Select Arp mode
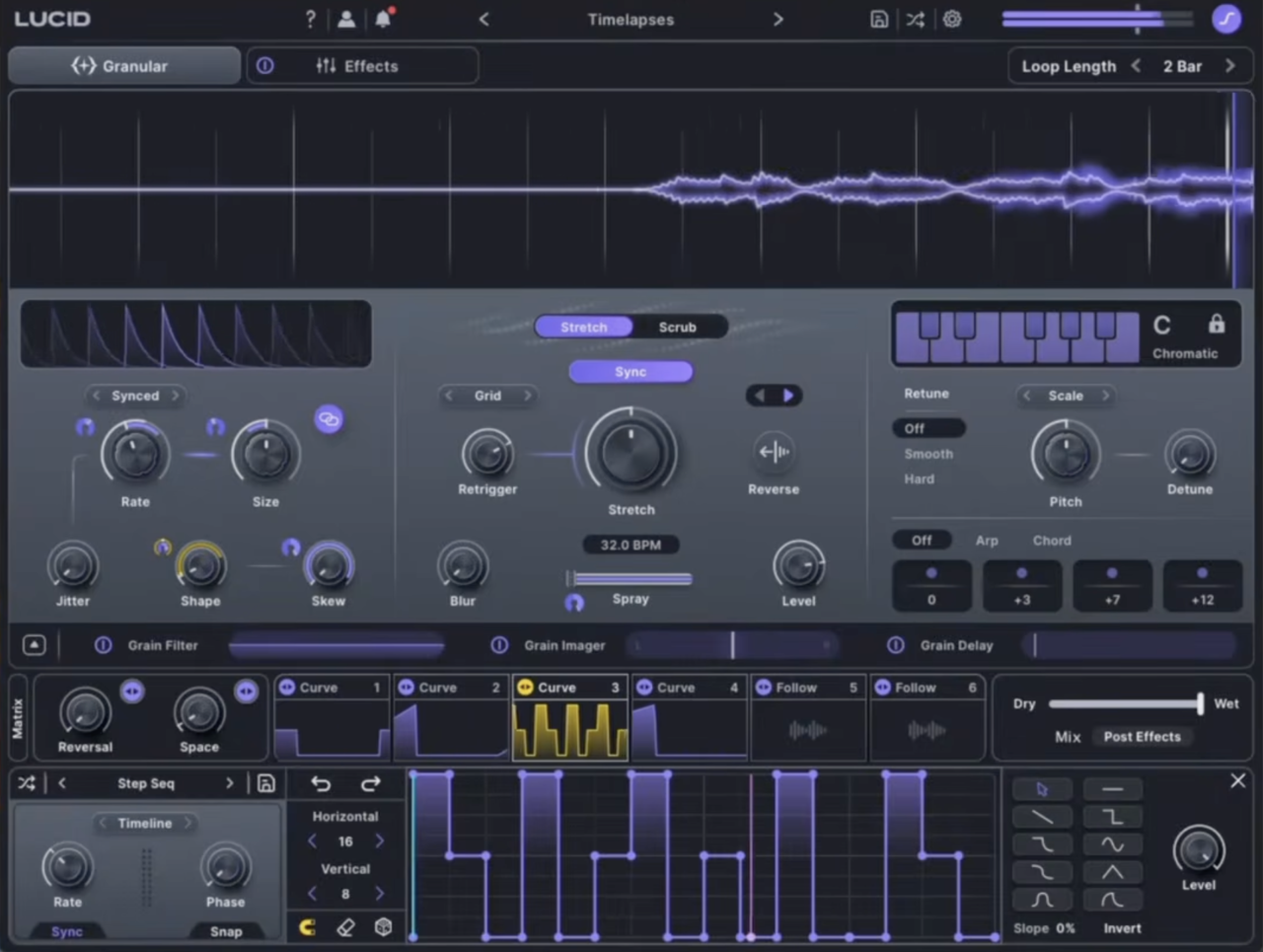Image resolution: width=1263 pixels, height=952 pixels. tap(987, 541)
